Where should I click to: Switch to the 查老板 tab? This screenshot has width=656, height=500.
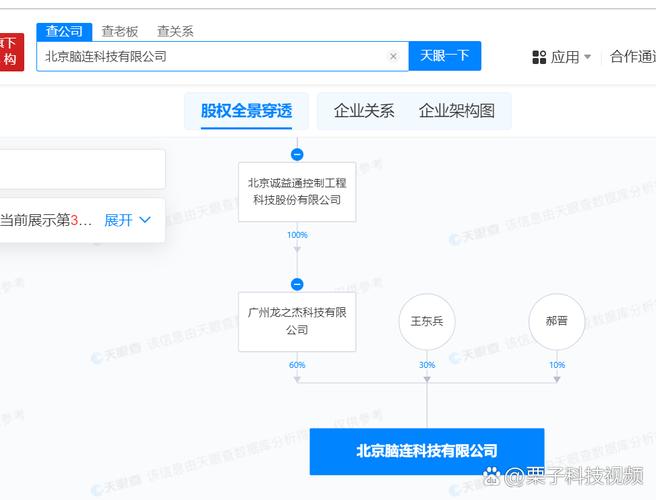pyautogui.click(x=120, y=32)
